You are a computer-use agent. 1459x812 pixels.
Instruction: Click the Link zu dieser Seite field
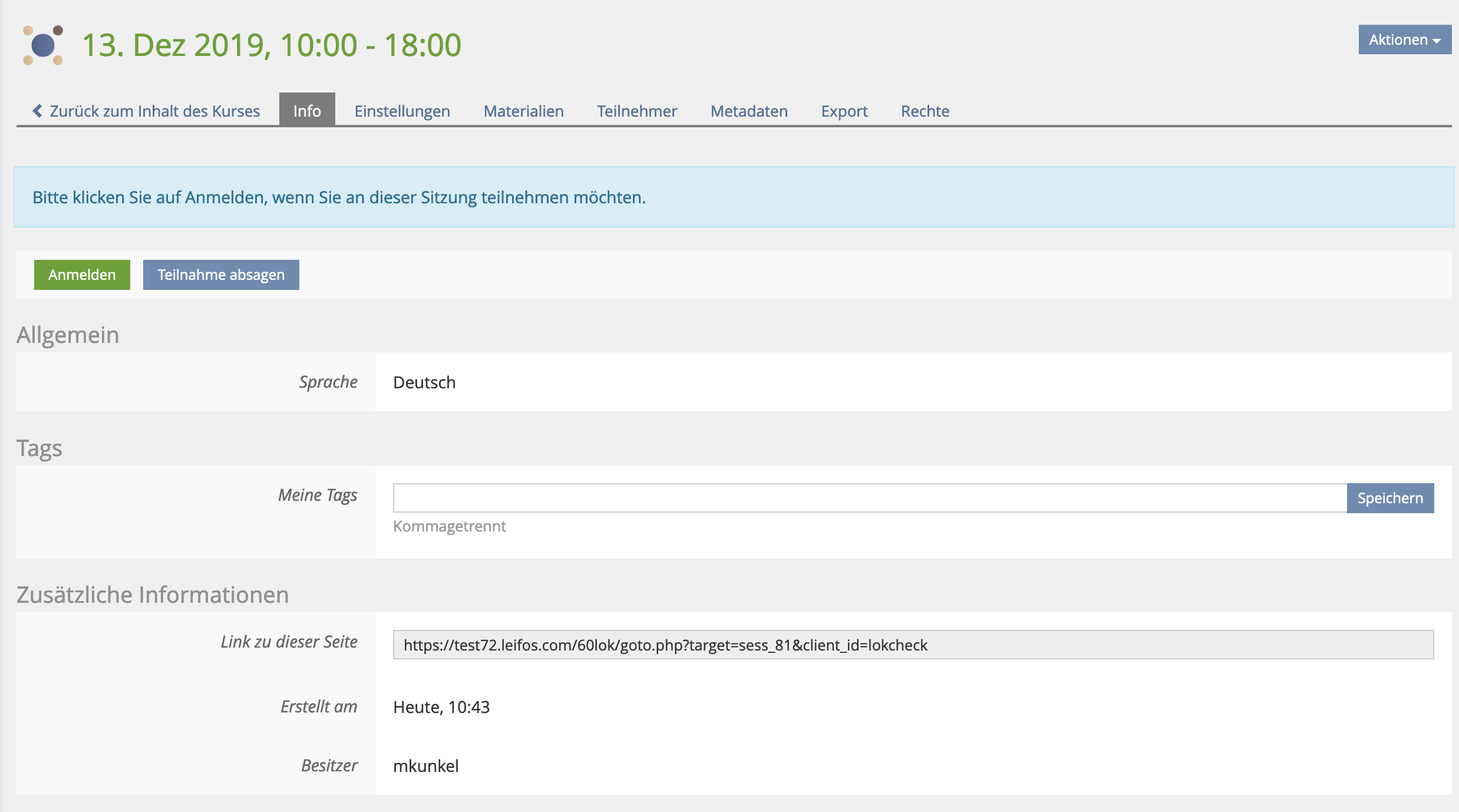912,645
